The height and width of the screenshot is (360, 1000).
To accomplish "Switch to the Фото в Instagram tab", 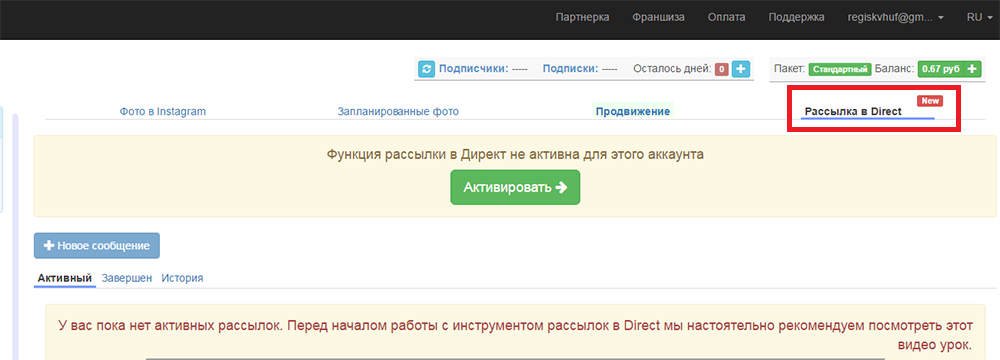I will pos(163,111).
